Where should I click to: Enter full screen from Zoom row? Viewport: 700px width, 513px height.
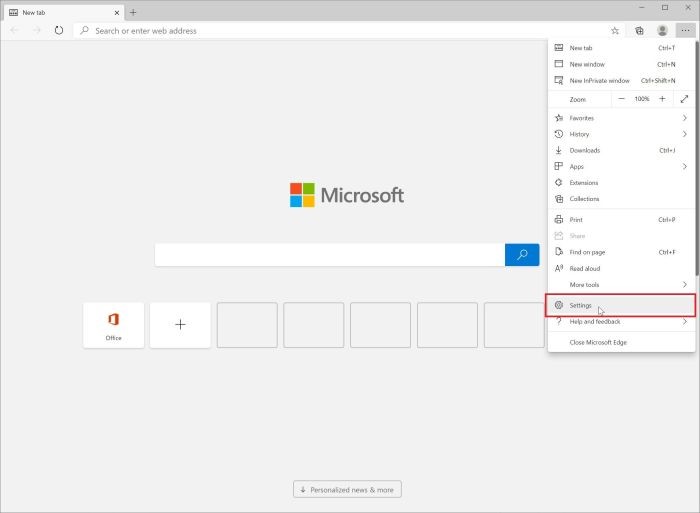pyautogui.click(x=684, y=99)
